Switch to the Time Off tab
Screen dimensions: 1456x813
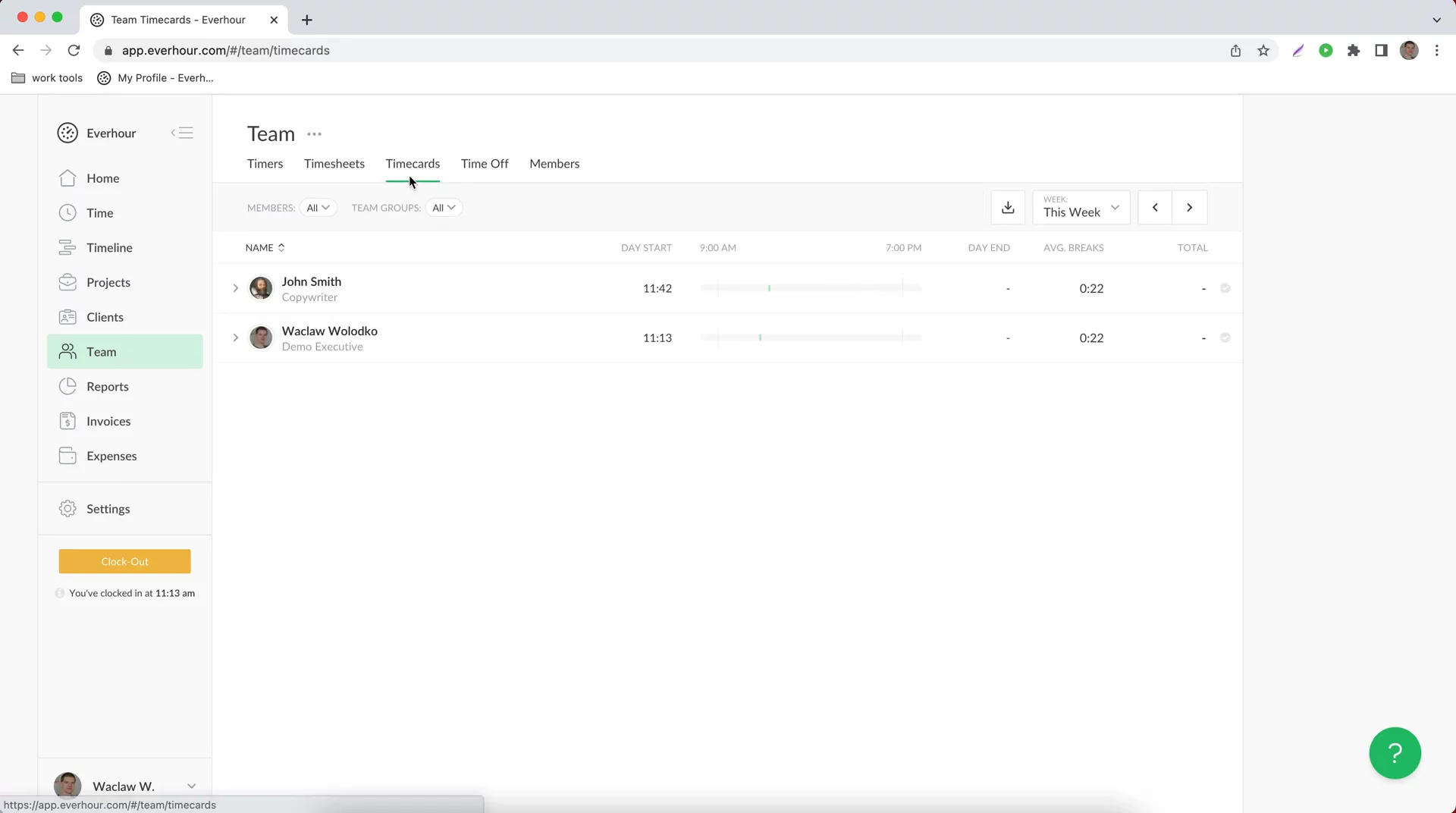484,164
